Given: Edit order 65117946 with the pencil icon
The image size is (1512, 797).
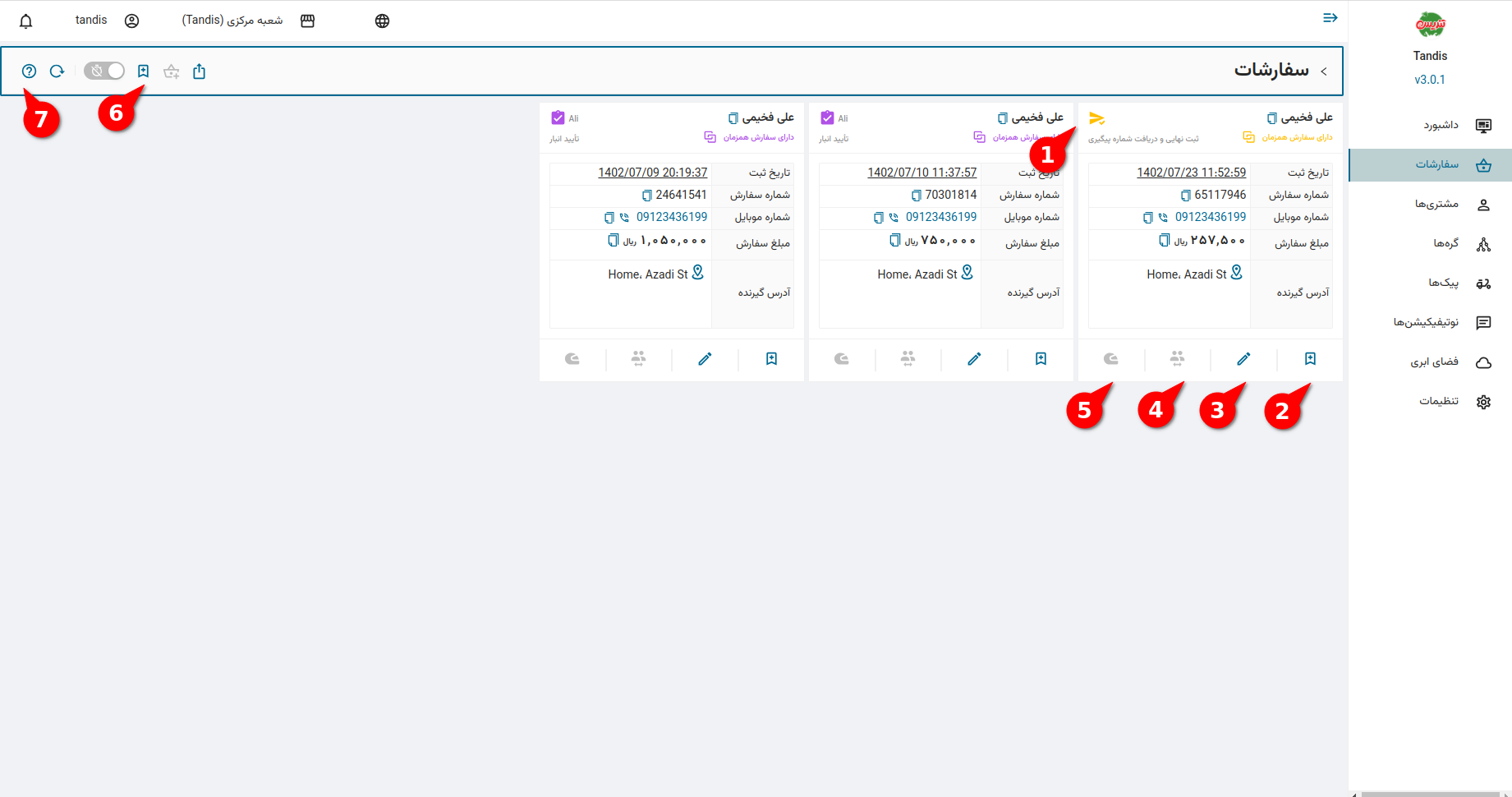Looking at the screenshot, I should pyautogui.click(x=1243, y=359).
